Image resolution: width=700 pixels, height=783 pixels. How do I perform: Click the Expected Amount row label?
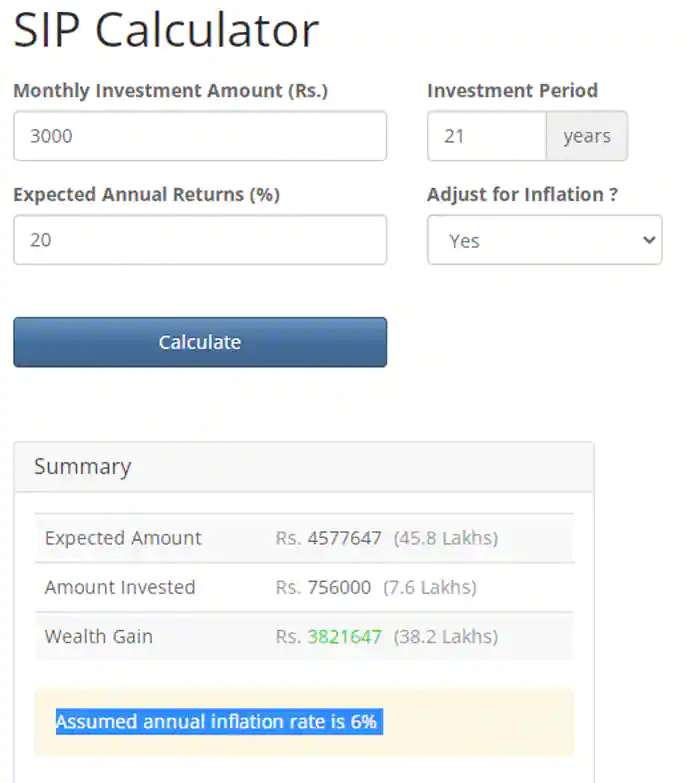[123, 538]
